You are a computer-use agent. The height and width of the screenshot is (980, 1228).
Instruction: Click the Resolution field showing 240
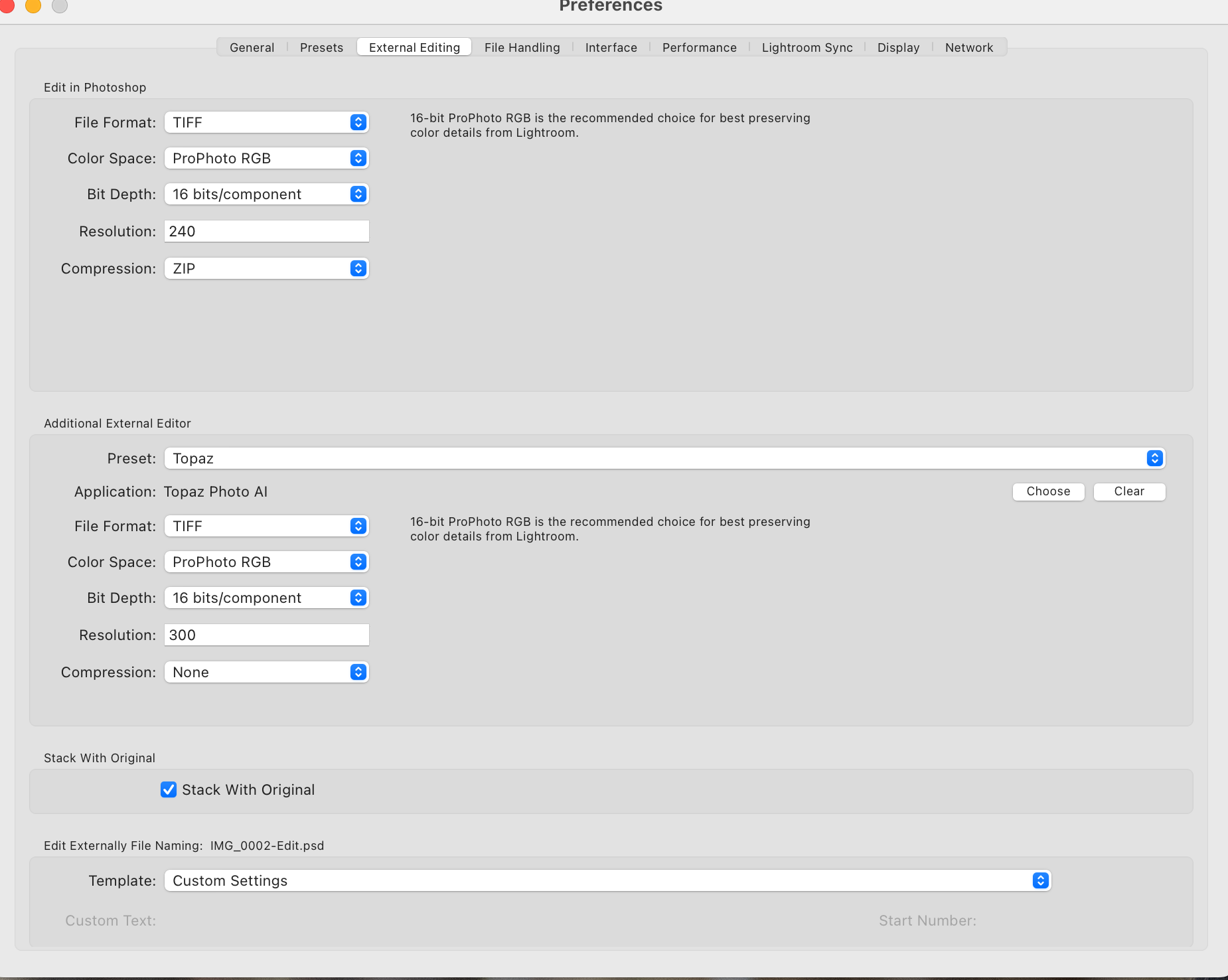[x=266, y=231]
